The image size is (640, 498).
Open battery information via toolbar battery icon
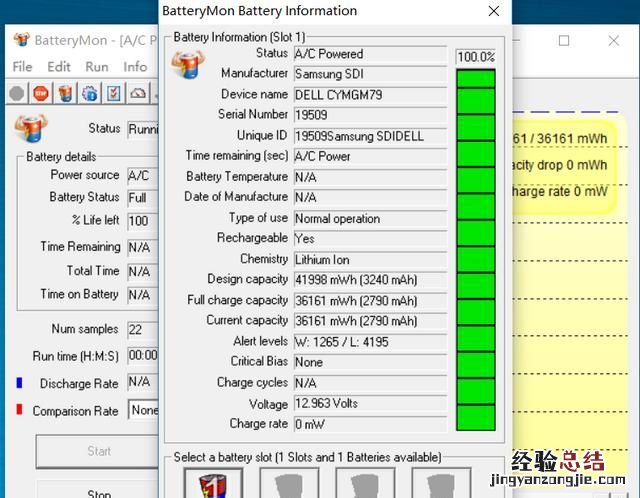click(65, 93)
